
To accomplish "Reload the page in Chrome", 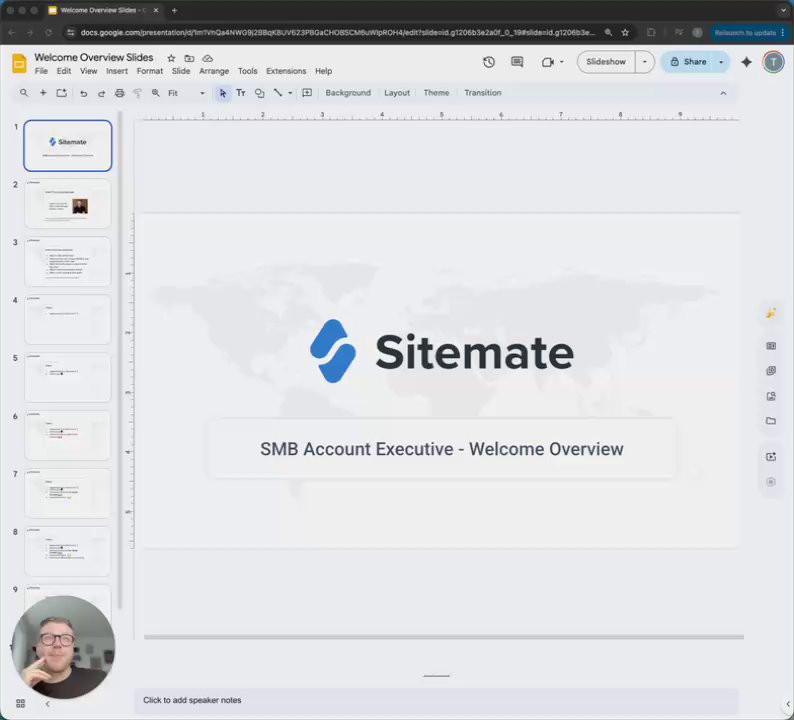I will coord(48,32).
